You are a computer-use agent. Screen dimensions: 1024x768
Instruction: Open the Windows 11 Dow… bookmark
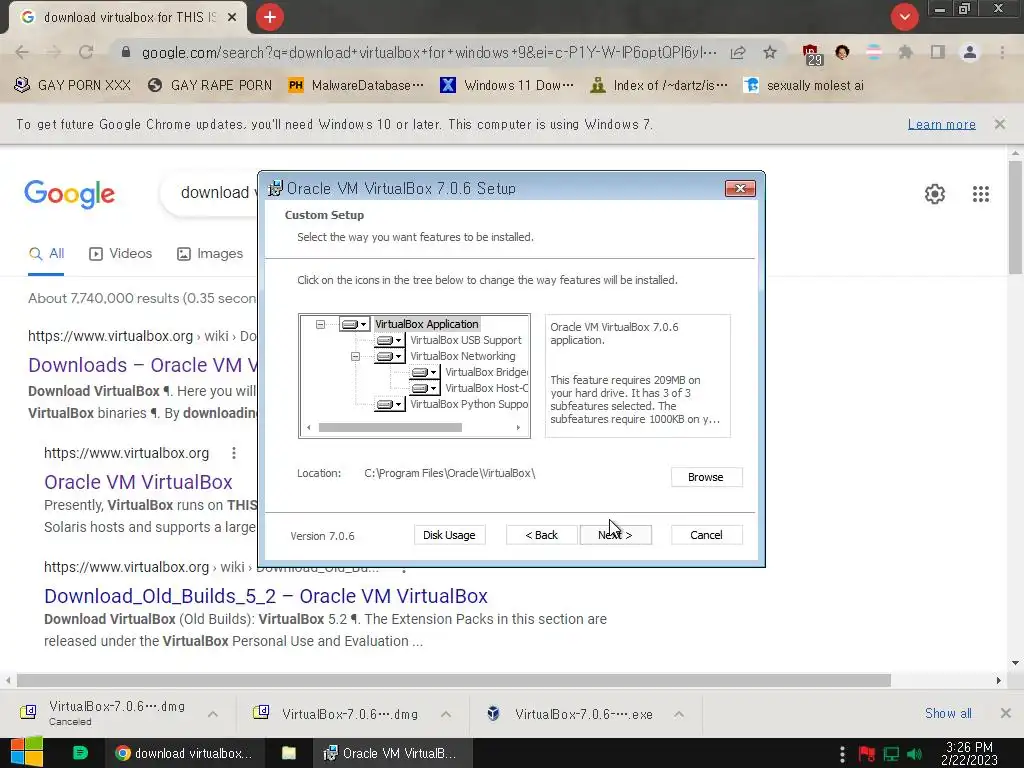click(x=507, y=86)
